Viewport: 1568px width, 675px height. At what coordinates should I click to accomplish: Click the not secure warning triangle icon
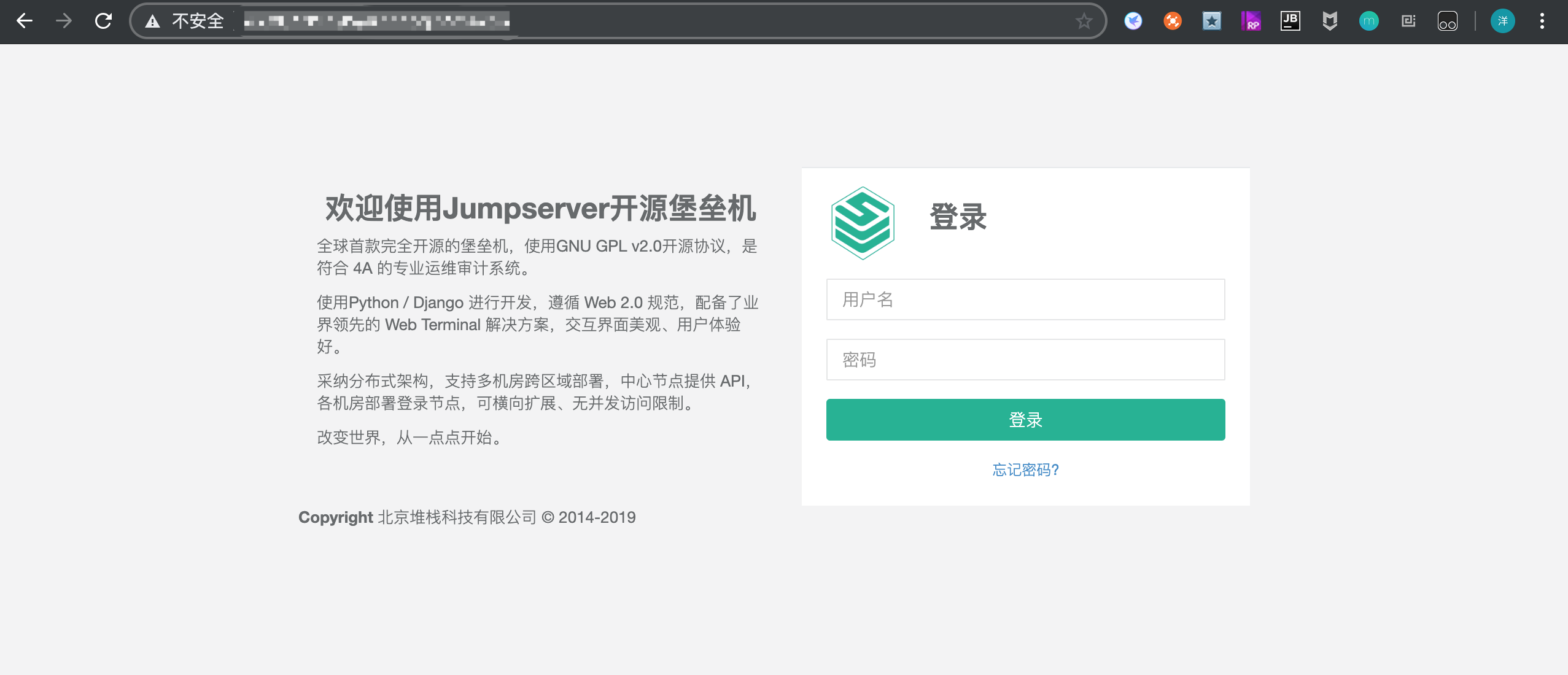click(x=152, y=21)
